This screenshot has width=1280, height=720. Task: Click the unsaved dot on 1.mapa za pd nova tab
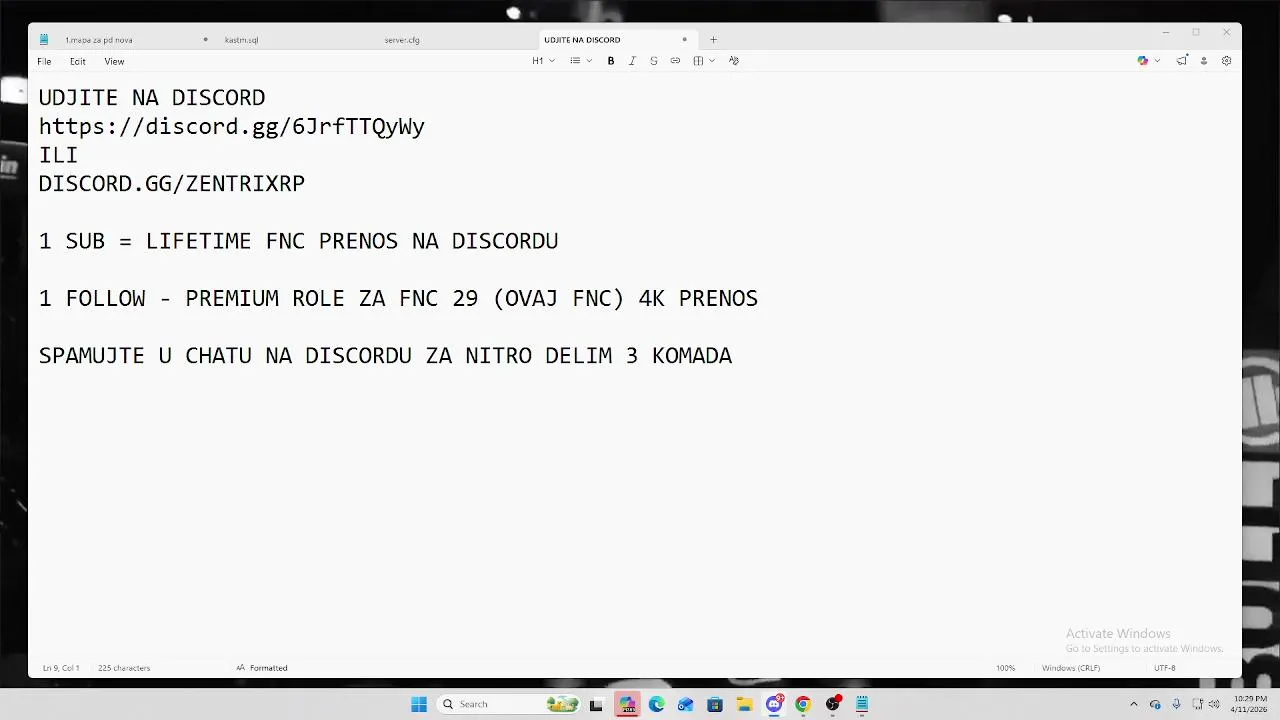click(x=205, y=40)
